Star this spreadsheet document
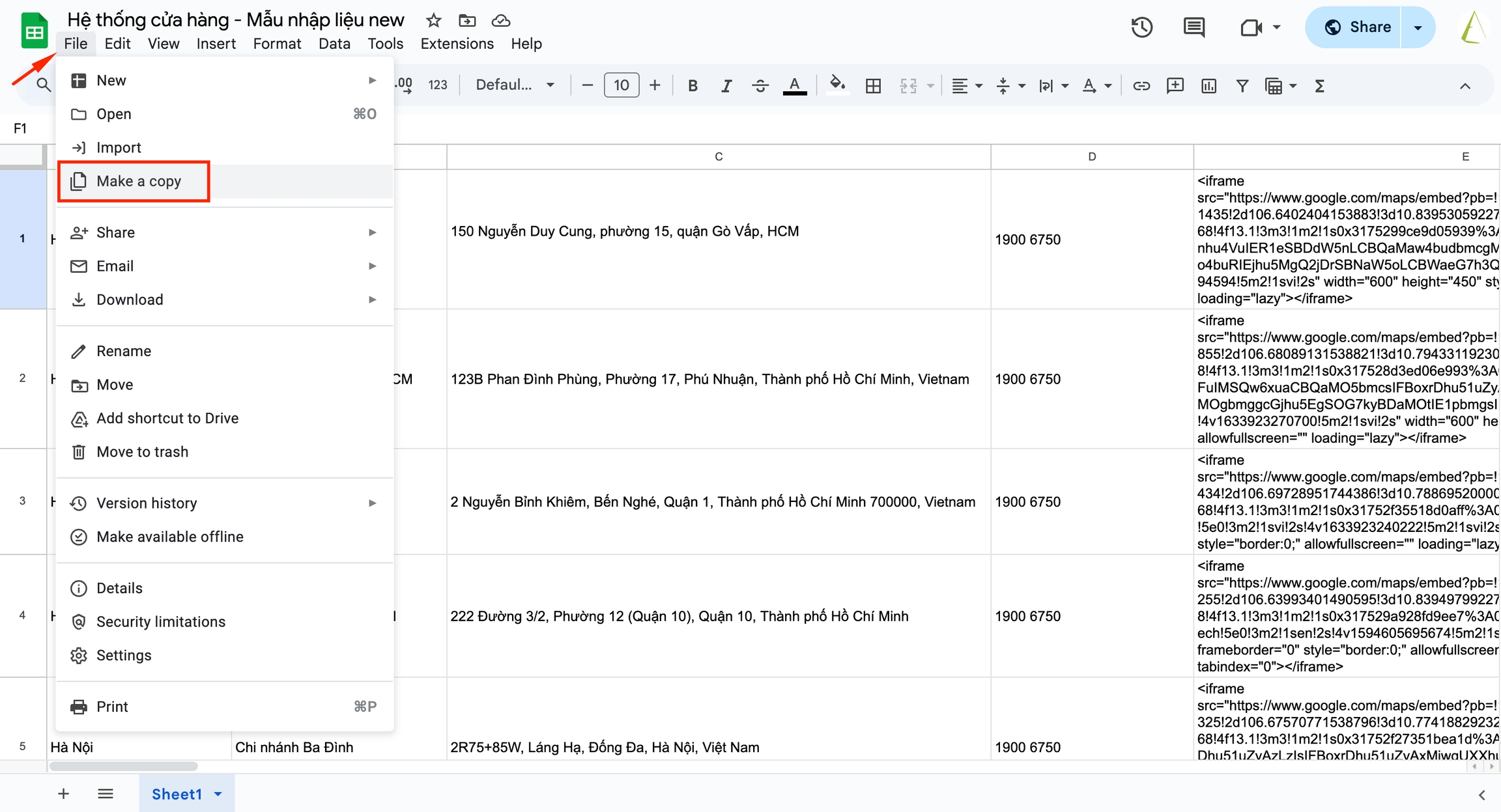 [x=433, y=20]
